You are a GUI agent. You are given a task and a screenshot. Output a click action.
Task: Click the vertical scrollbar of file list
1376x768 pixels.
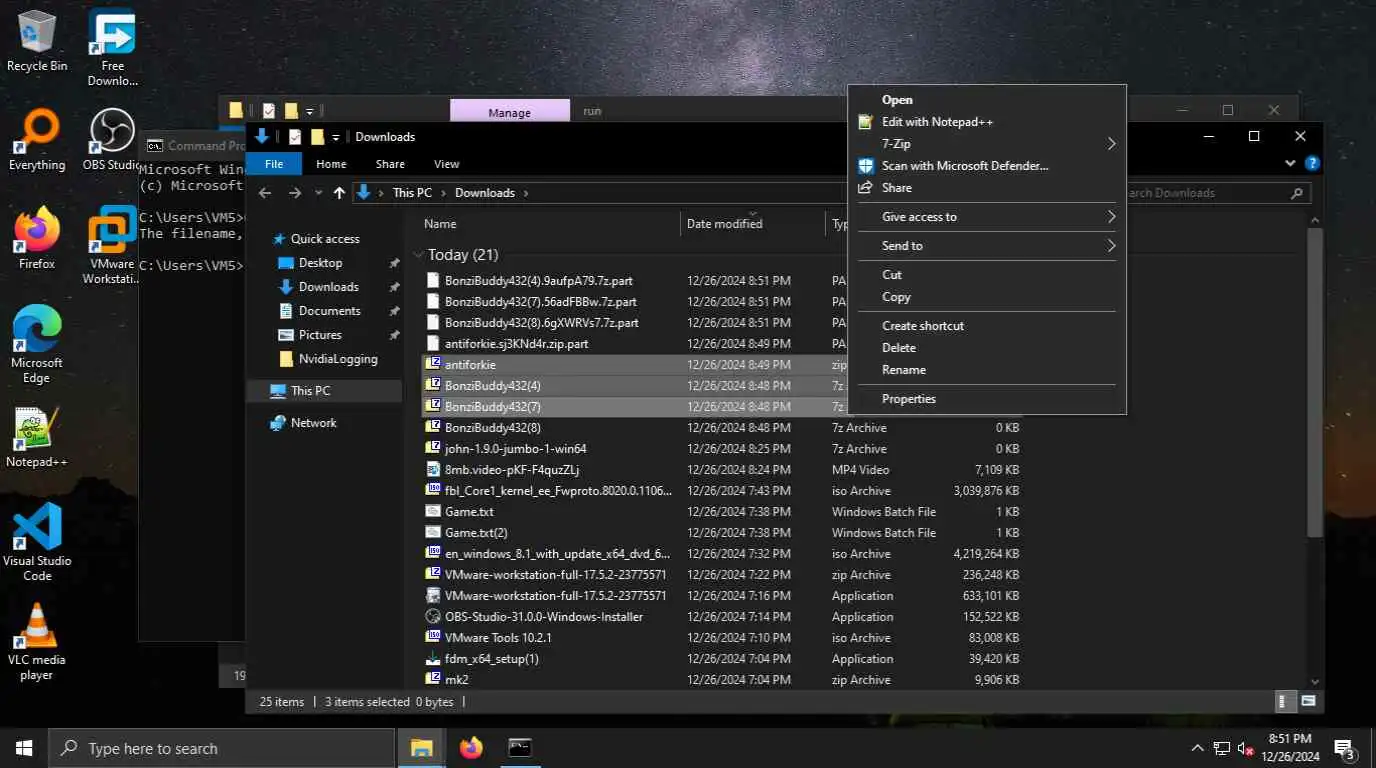coord(1315,382)
